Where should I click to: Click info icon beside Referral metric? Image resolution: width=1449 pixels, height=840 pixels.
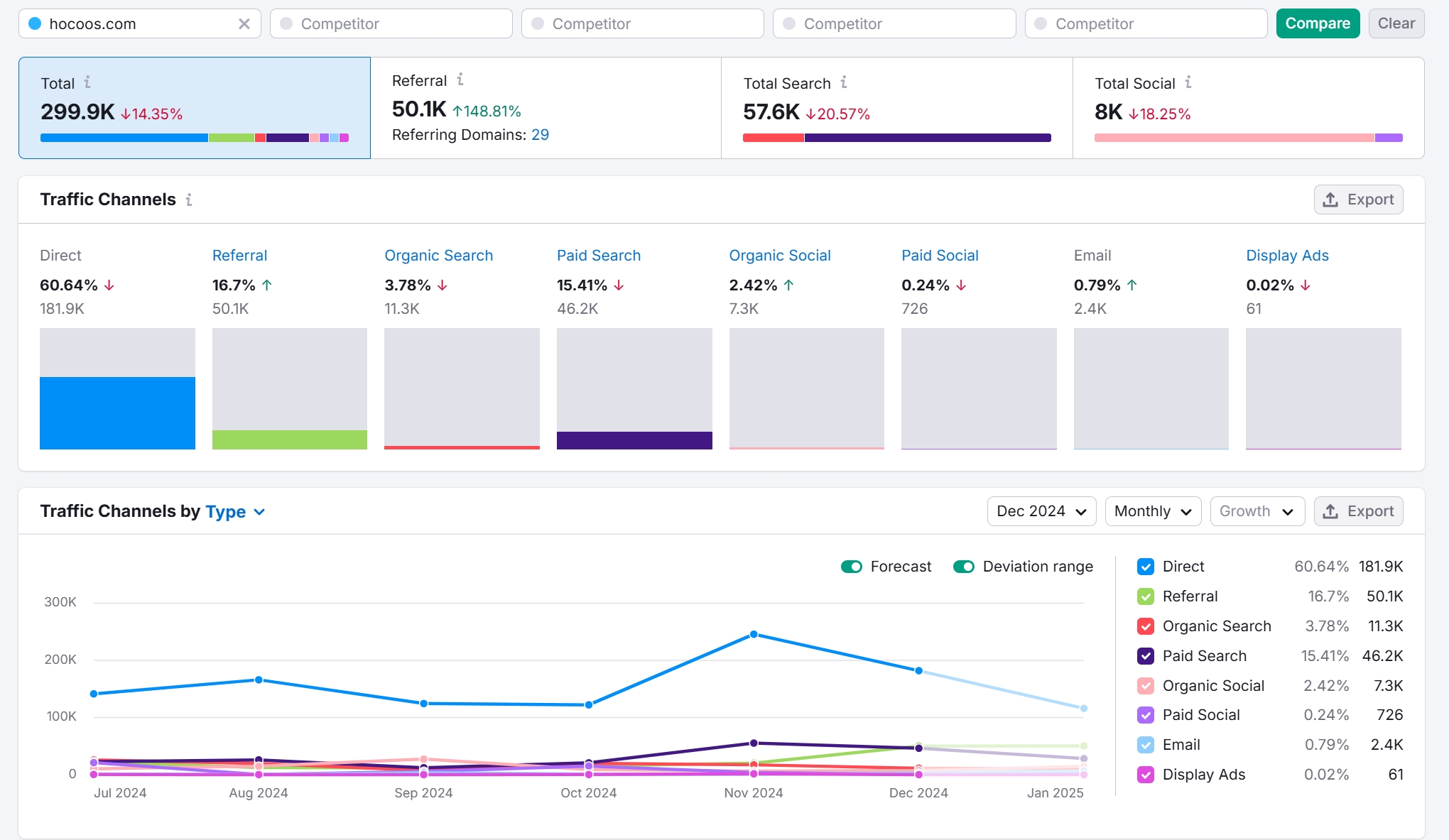coord(460,80)
